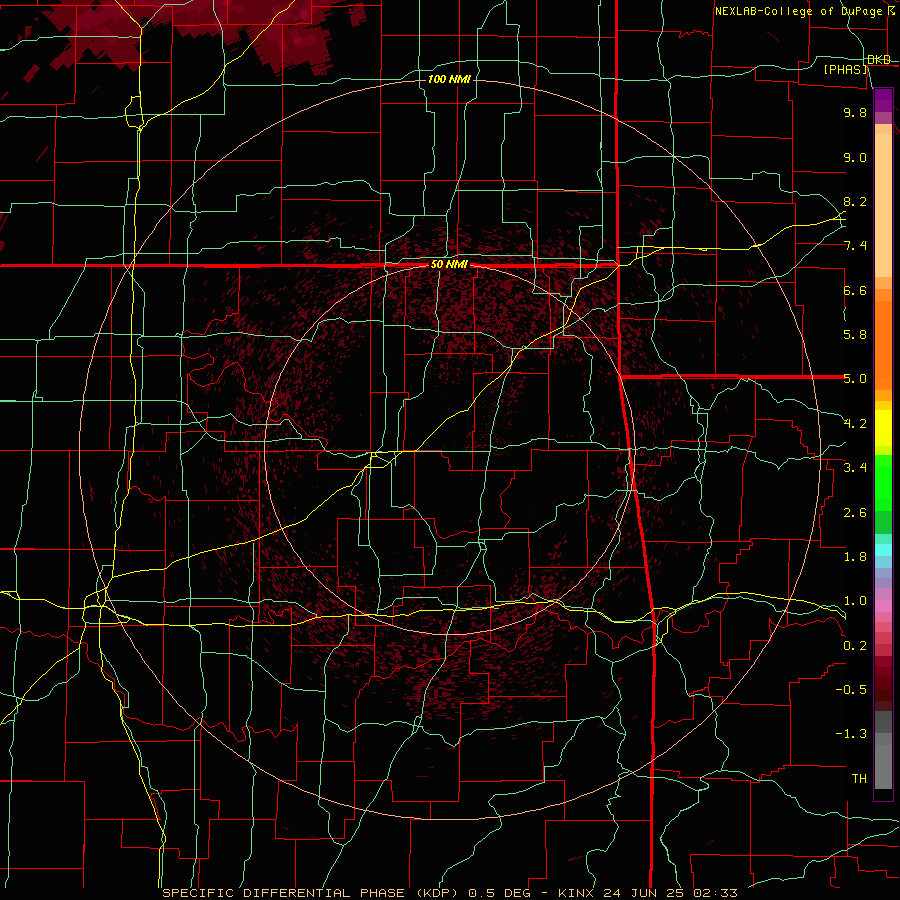This screenshot has height=900, width=900.
Task: Pick the purple swatch at legend top
Action: 883,100
